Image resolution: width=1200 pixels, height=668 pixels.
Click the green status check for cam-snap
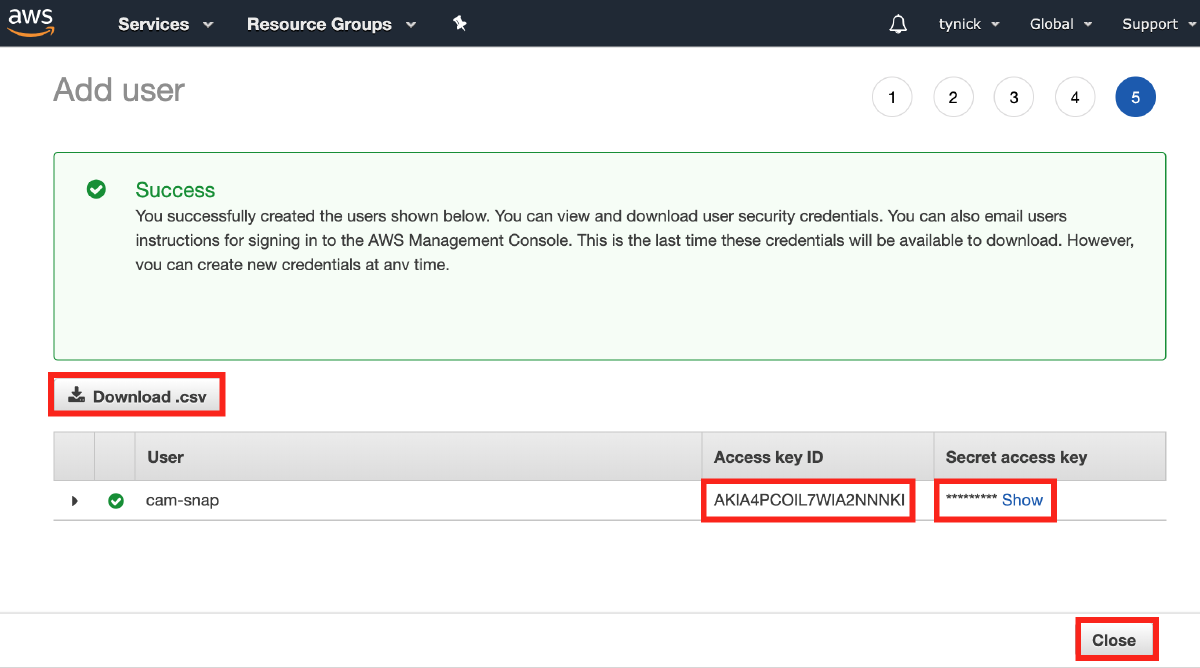click(116, 501)
